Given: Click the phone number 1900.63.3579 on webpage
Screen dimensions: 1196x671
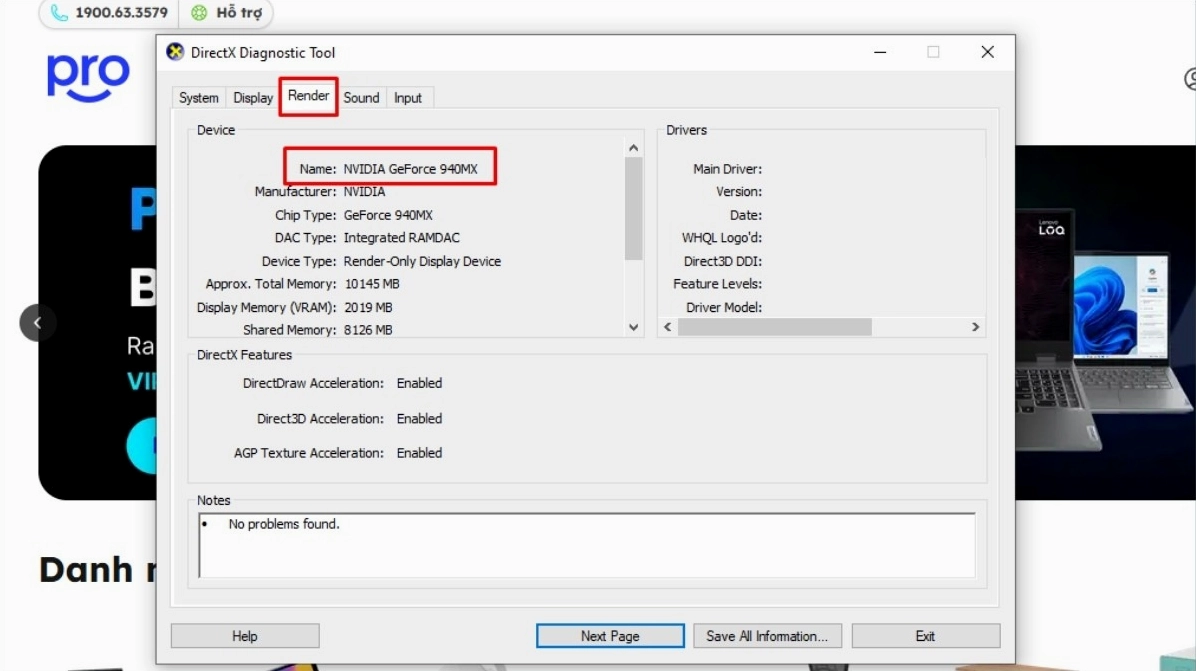Looking at the screenshot, I should click(x=121, y=12).
